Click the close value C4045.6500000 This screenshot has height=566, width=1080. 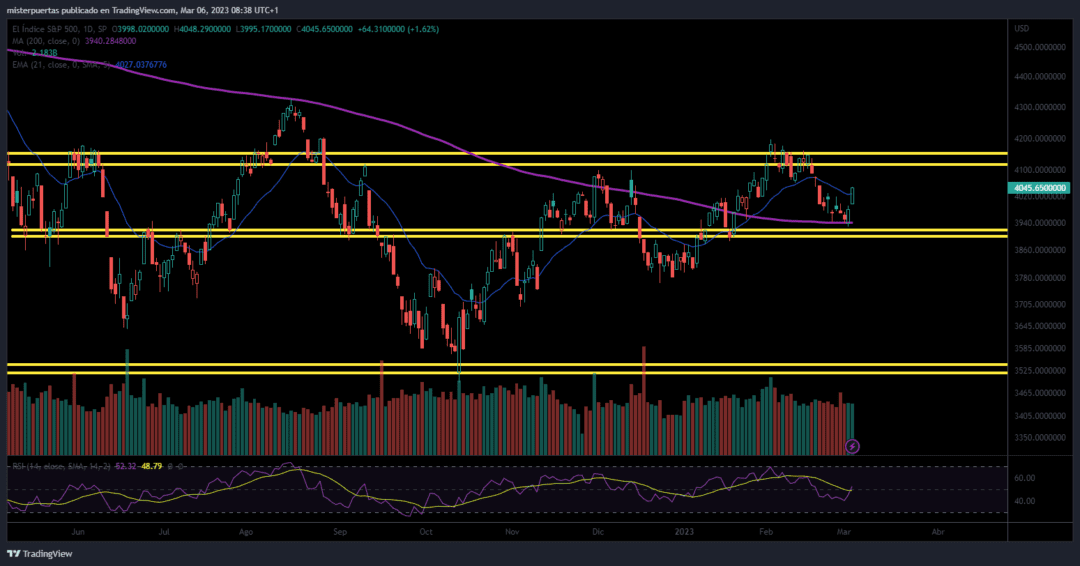click(324, 29)
